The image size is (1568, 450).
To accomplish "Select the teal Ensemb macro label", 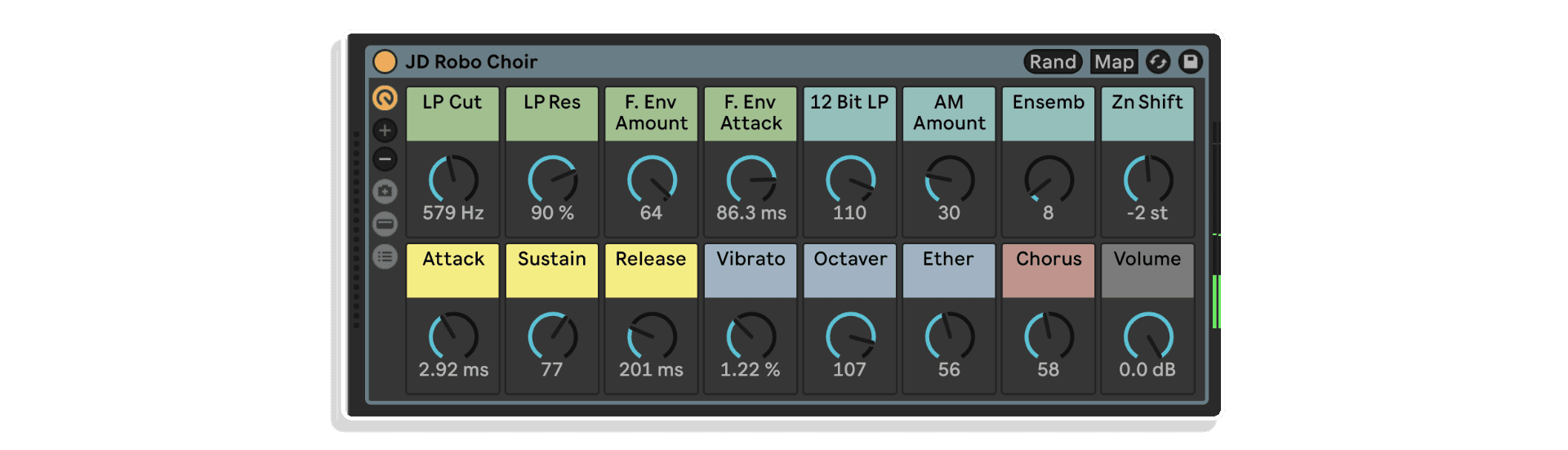I will [1049, 114].
